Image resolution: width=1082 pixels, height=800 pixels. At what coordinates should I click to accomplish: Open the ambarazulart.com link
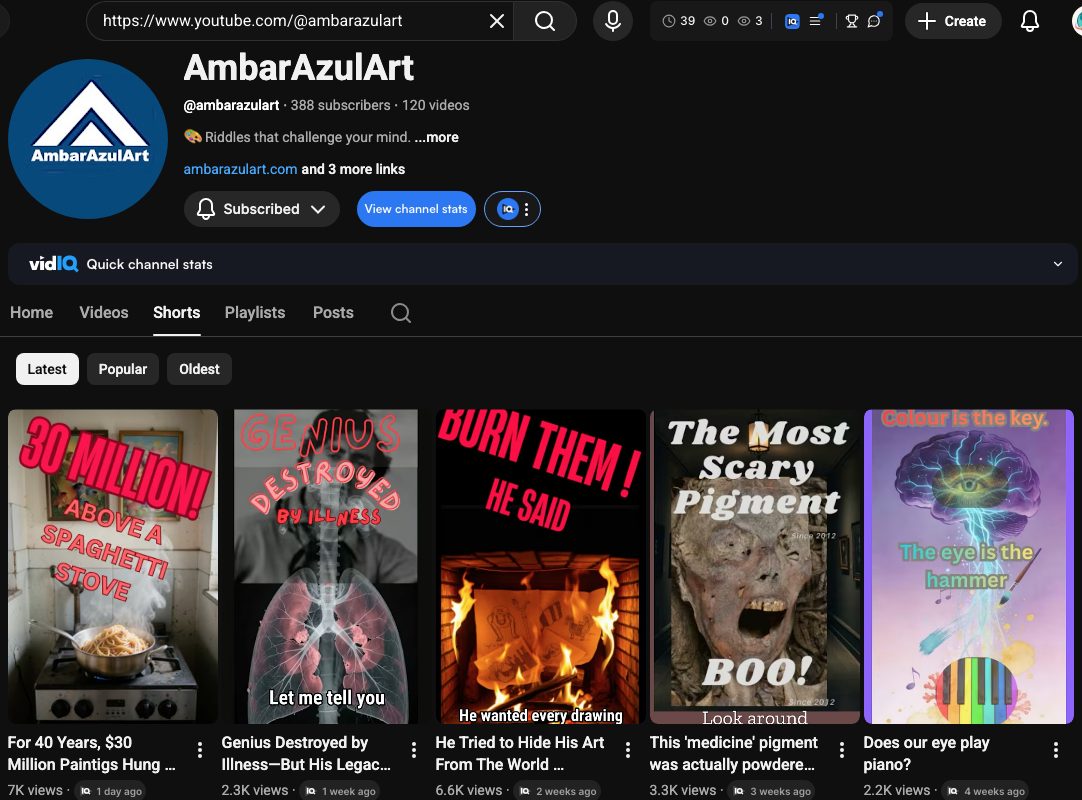tap(240, 169)
